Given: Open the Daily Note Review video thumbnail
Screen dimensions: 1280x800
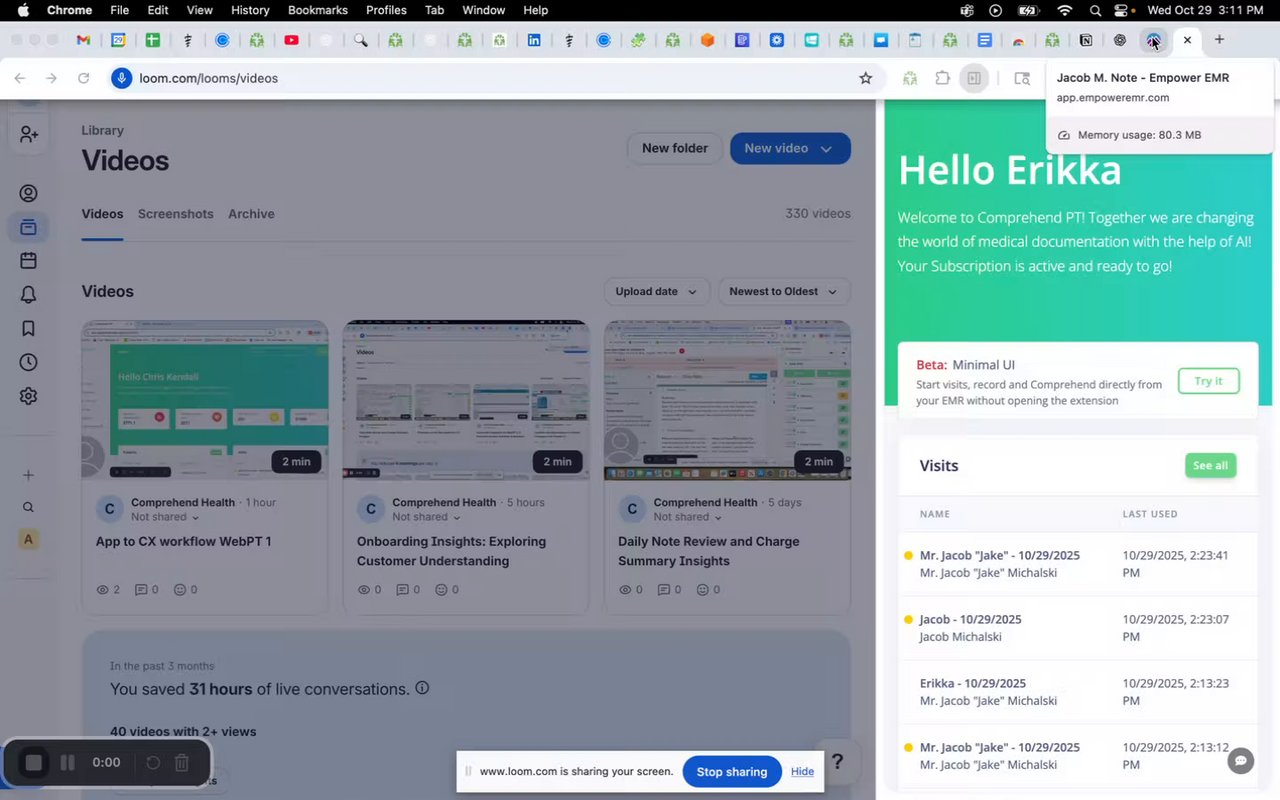Looking at the screenshot, I should pos(727,400).
